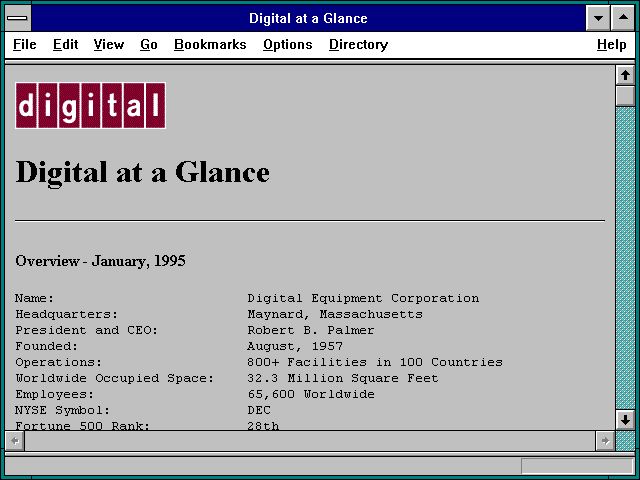
Task: Click the 'Digital at a Glance' page heading
Action: click(142, 173)
